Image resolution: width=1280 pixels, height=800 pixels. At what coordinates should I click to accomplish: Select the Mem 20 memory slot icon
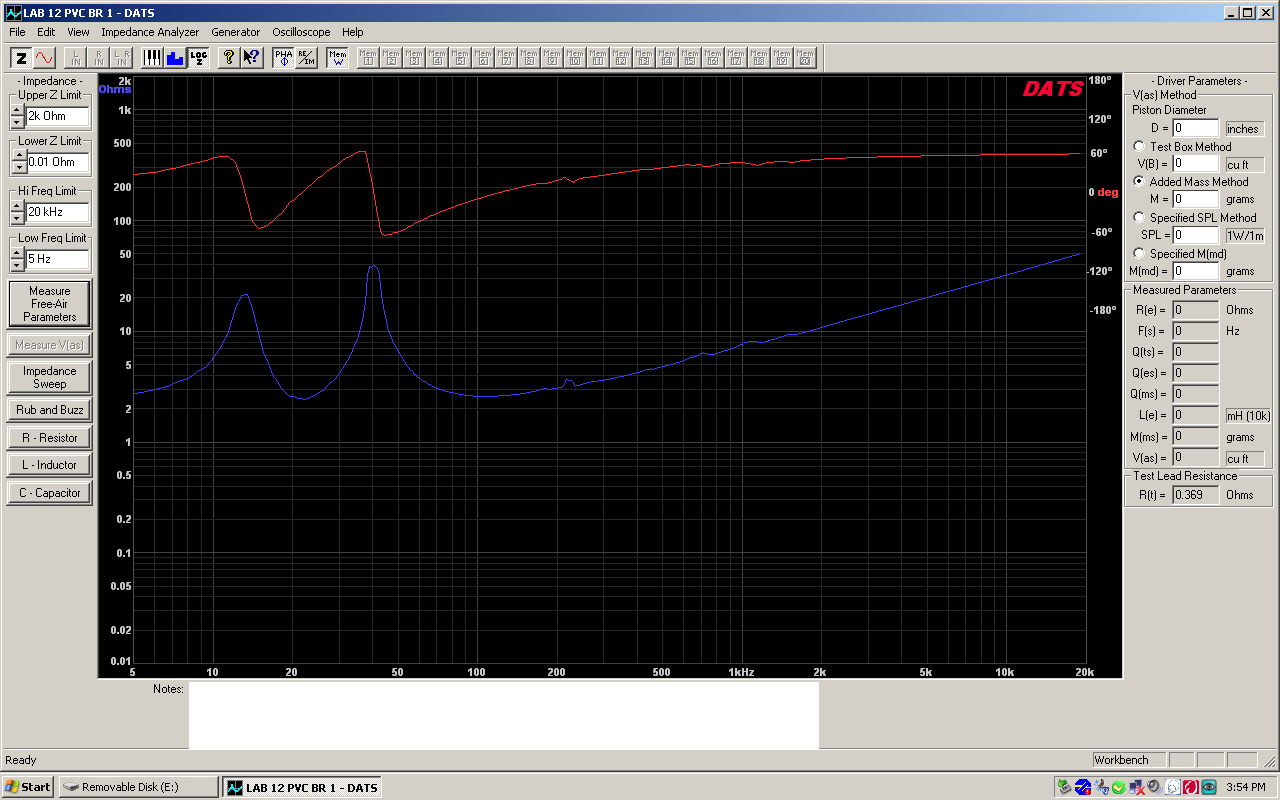(805, 58)
